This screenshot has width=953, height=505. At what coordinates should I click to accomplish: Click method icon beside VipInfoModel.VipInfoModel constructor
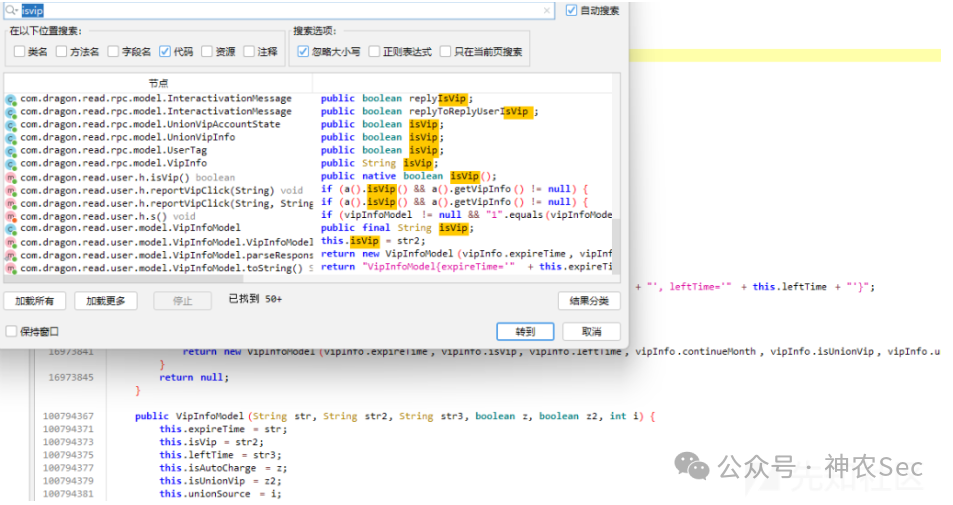(x=10, y=242)
